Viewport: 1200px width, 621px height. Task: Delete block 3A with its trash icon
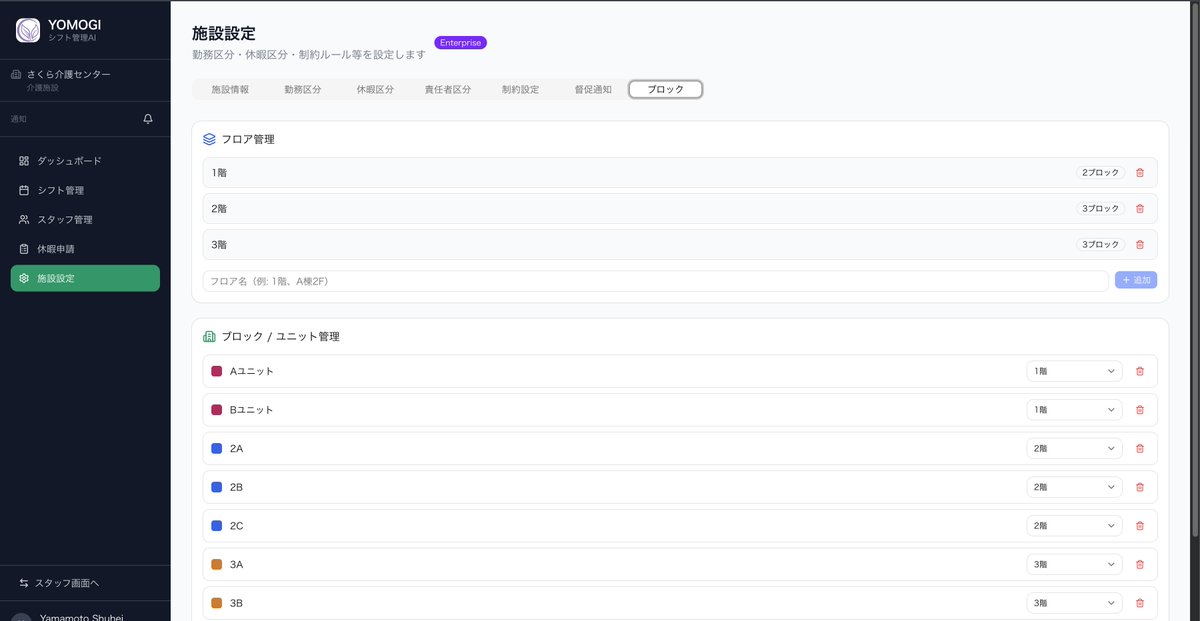point(1140,565)
